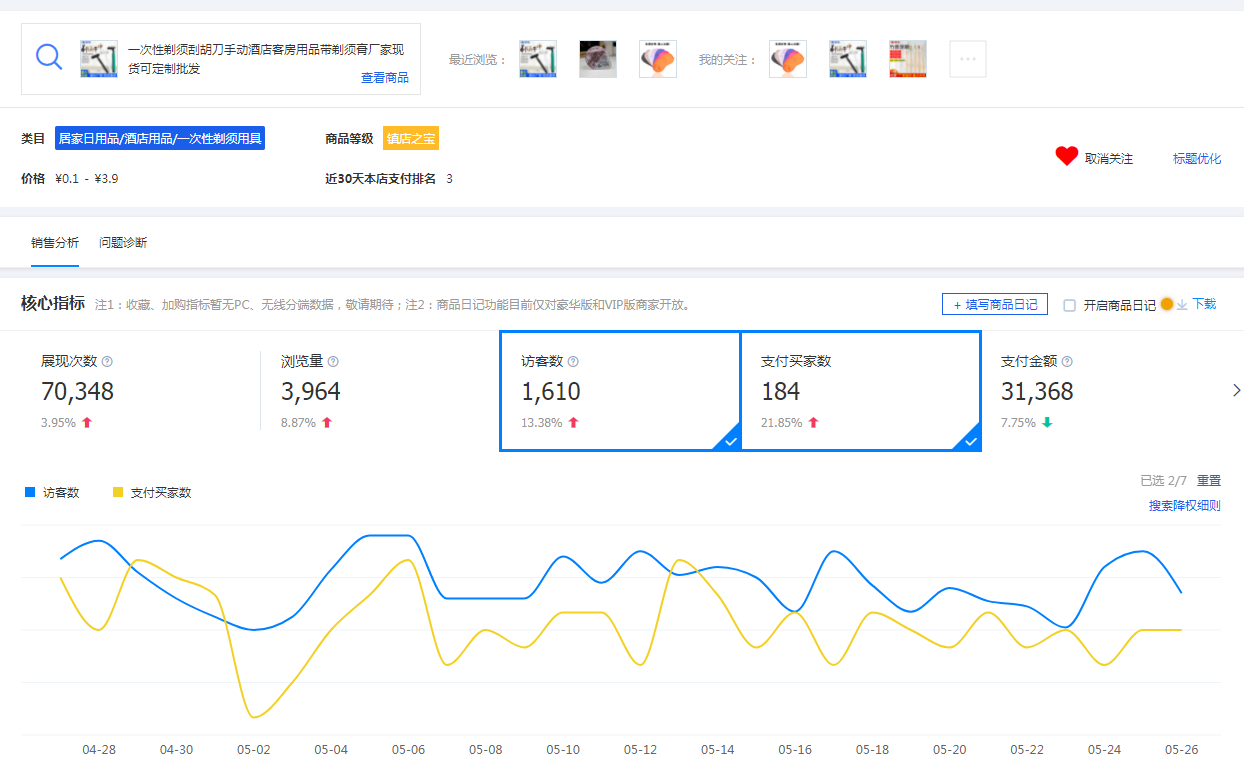The height and width of the screenshot is (769, 1244).
Task: Click the 填写商品日记 button
Action: pyautogui.click(x=994, y=305)
